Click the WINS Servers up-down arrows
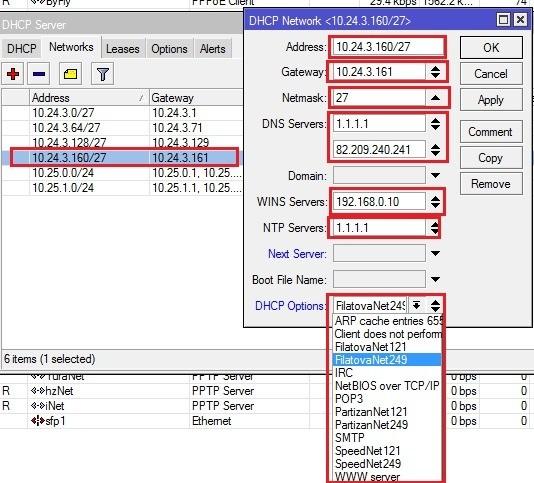This screenshot has height=483, width=534. click(435, 202)
